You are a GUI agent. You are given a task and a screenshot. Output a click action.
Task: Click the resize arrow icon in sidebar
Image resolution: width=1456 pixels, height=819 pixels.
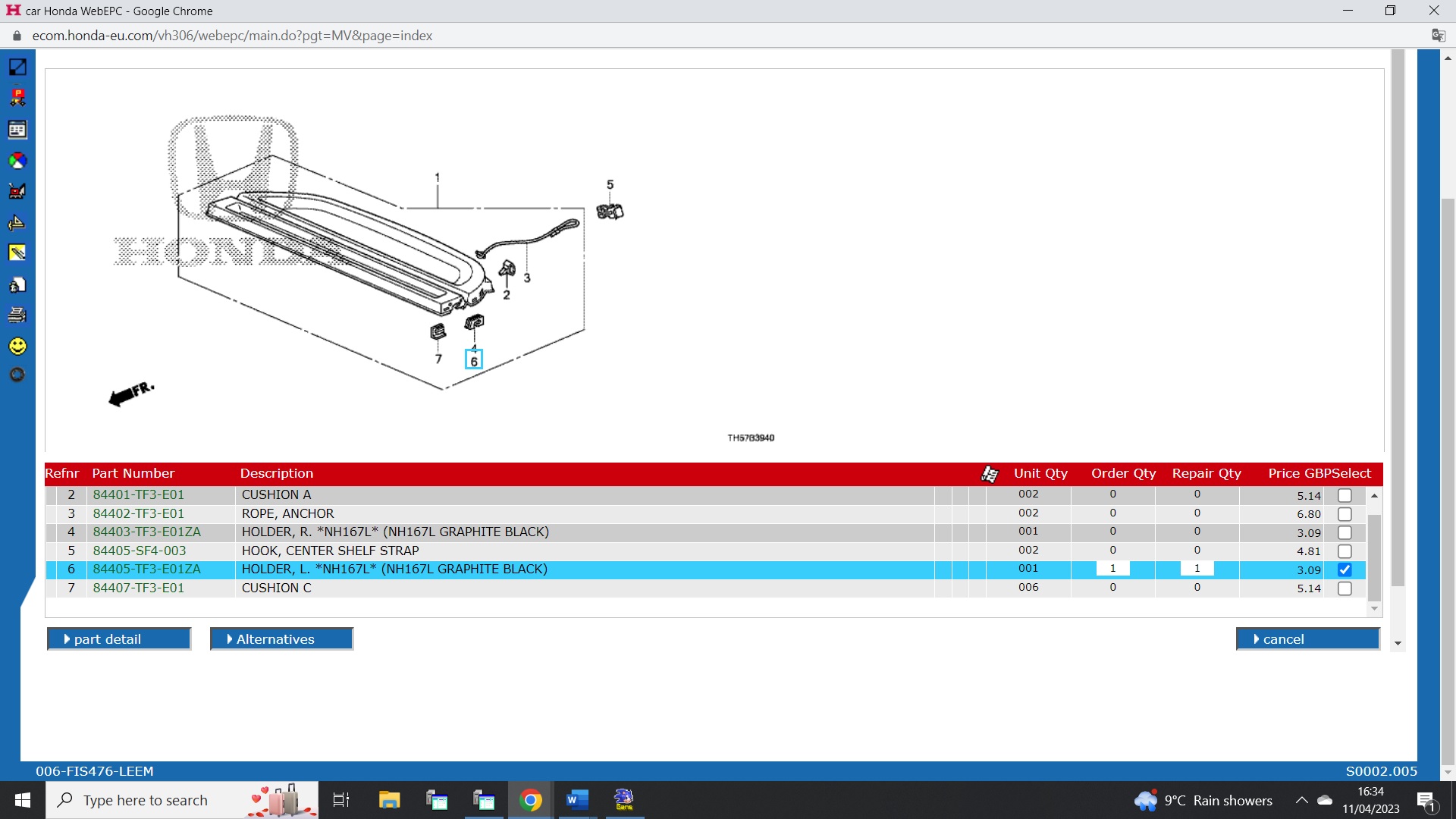(17, 67)
